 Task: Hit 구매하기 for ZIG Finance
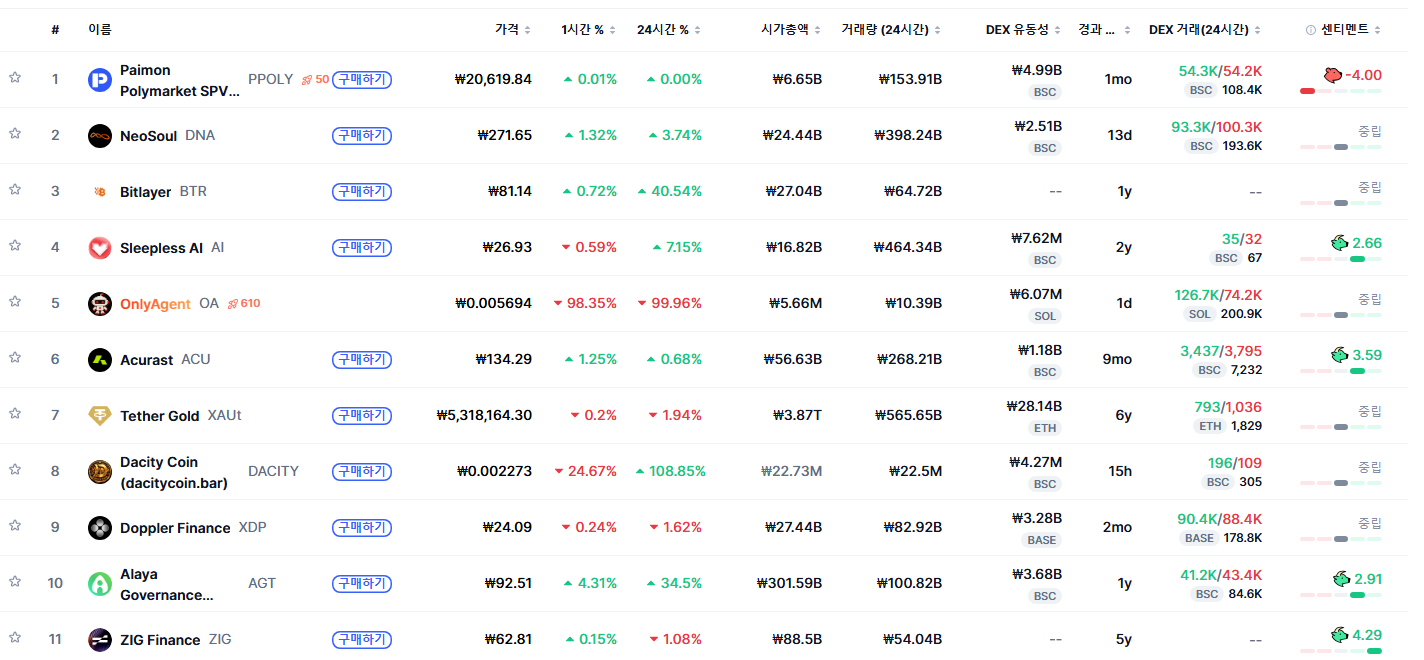(x=362, y=639)
